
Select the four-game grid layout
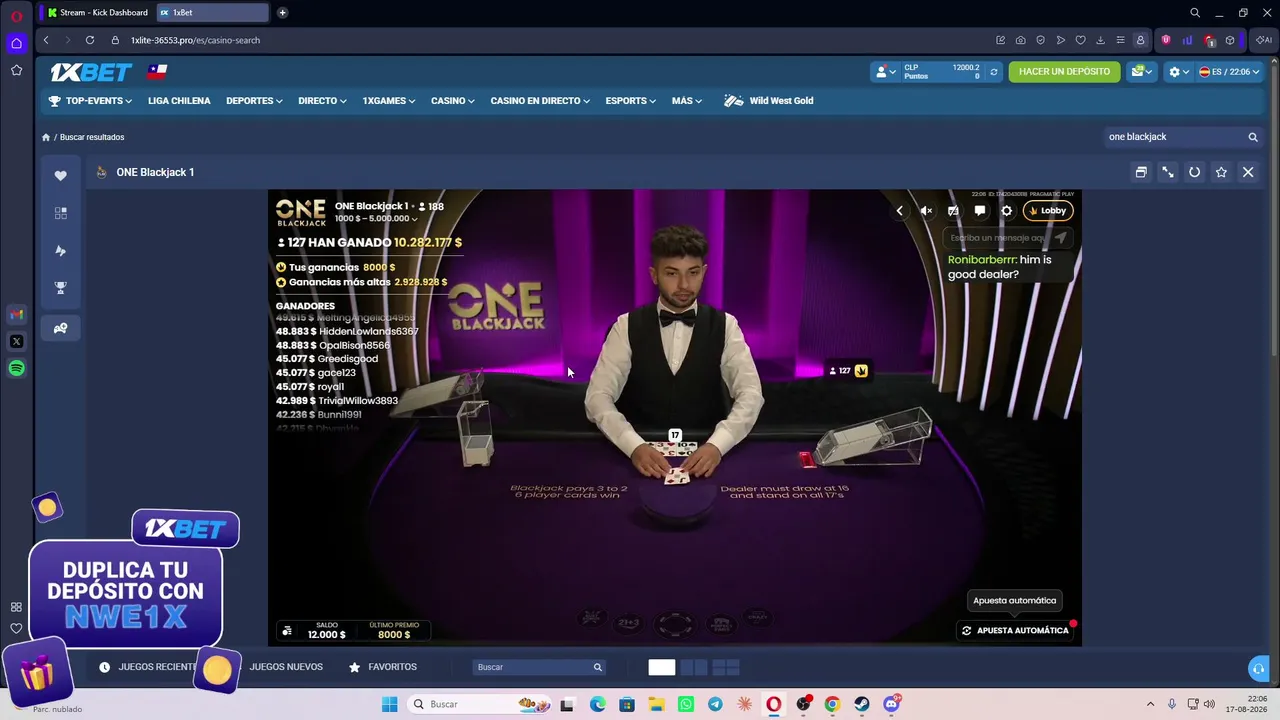[726, 667]
